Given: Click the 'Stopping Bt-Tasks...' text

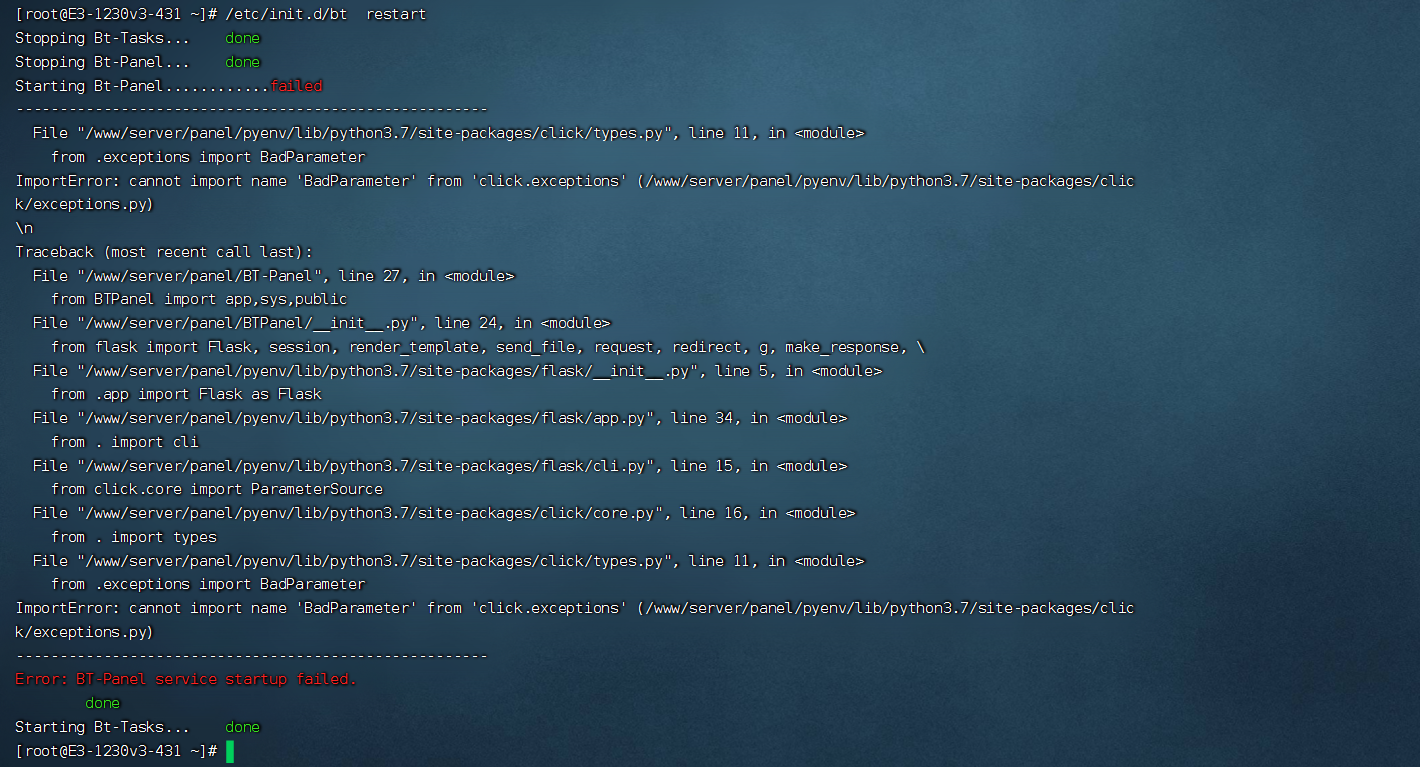Looking at the screenshot, I should (x=102, y=38).
